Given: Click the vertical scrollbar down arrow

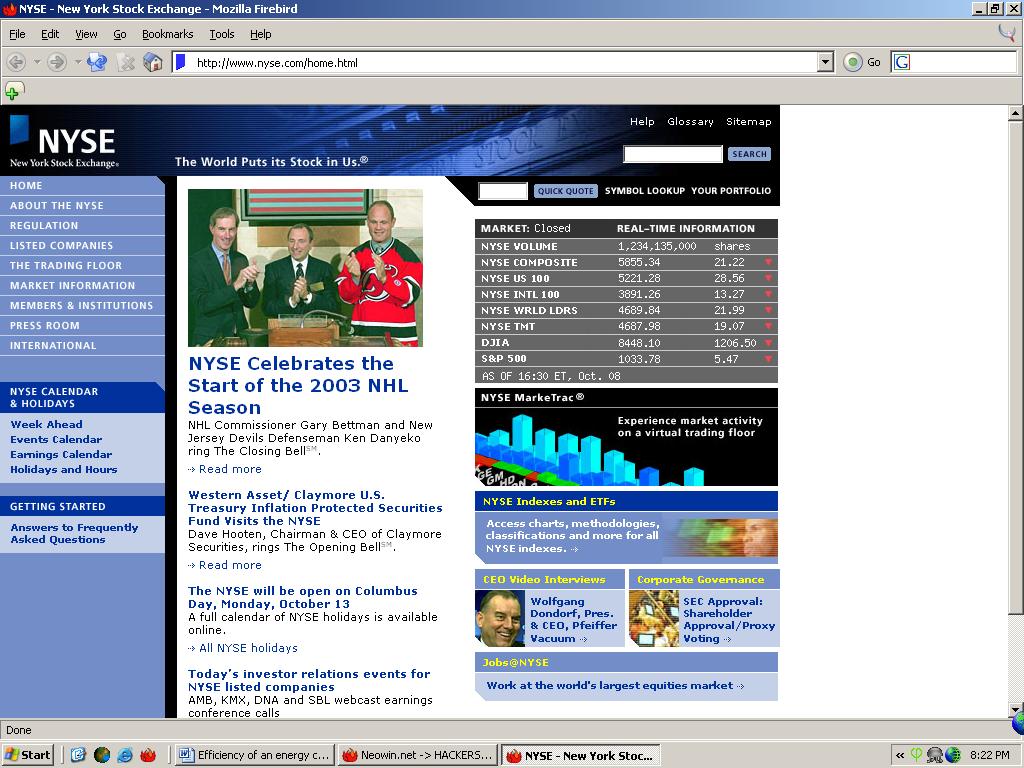Looking at the screenshot, I should (1016, 710).
